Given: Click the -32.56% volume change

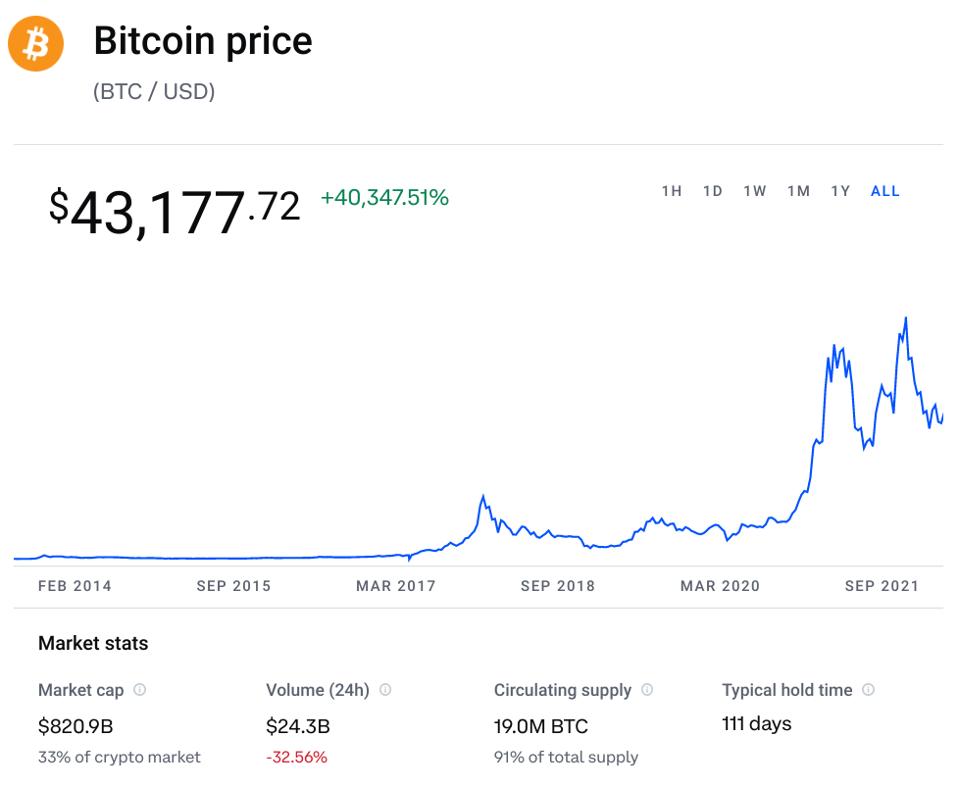Looking at the screenshot, I should (296, 757).
